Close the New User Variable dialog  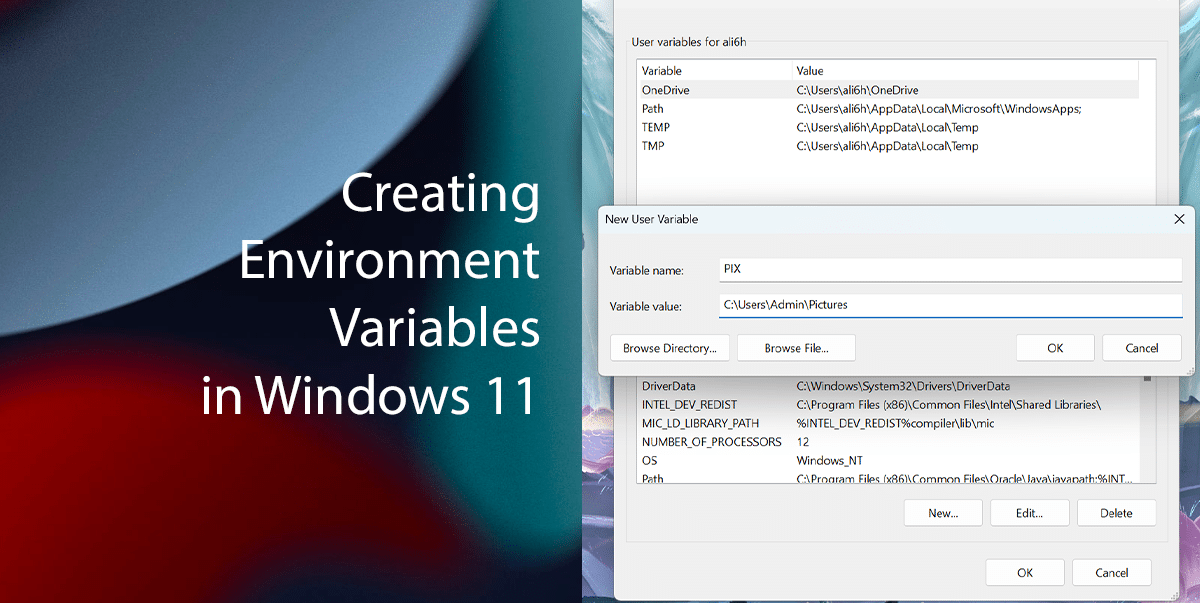(x=1179, y=219)
